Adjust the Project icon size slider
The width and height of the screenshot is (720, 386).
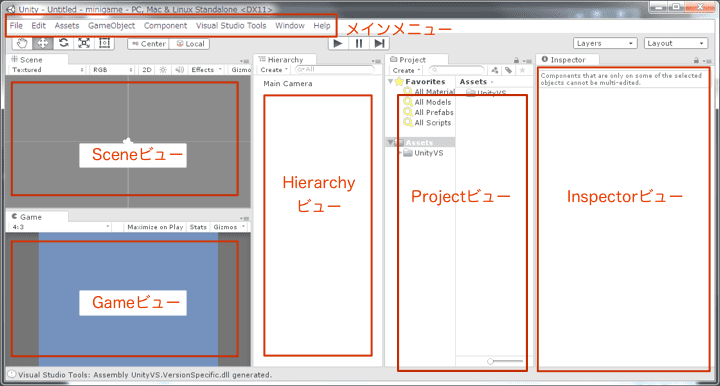(x=505, y=361)
